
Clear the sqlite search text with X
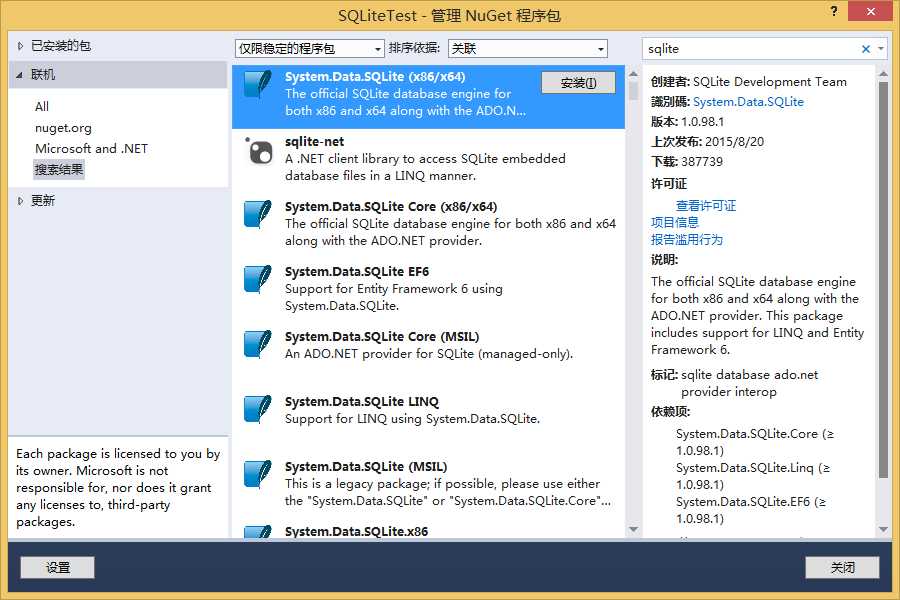pyautogui.click(x=866, y=49)
